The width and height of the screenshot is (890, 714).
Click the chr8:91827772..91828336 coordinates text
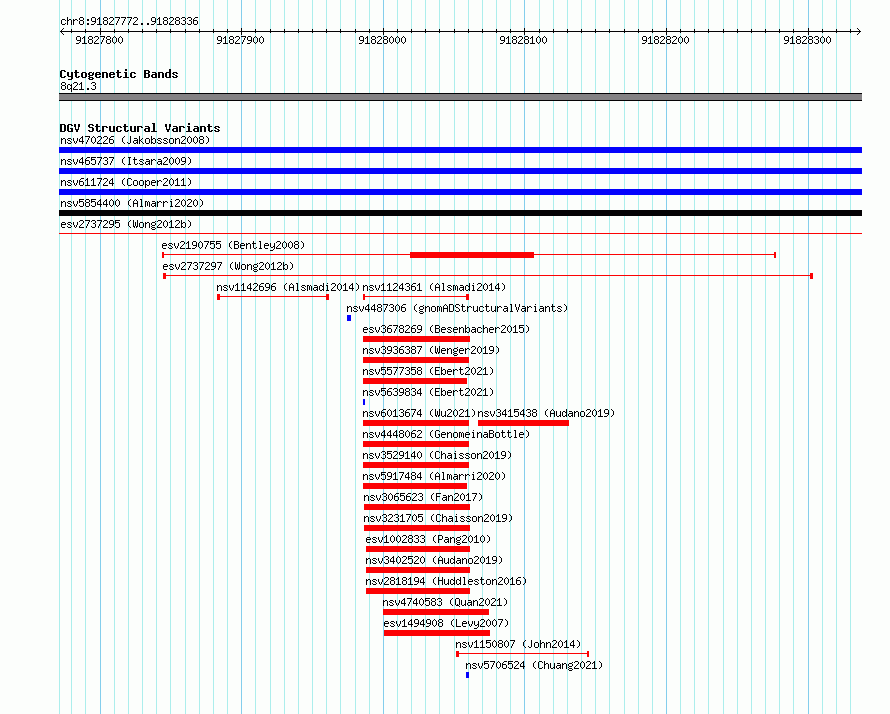129,22
